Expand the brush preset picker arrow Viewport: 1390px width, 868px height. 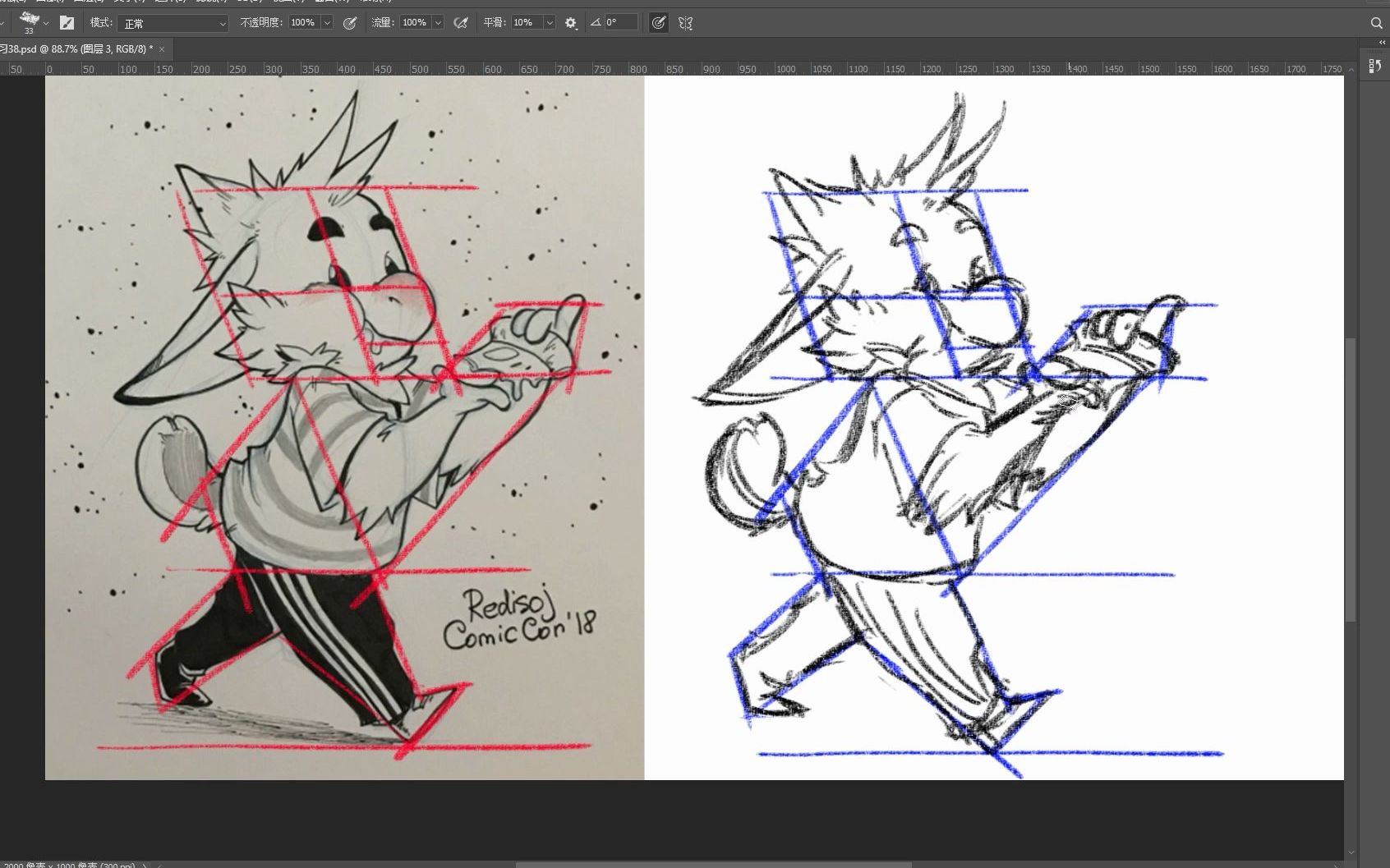pyautogui.click(x=46, y=23)
